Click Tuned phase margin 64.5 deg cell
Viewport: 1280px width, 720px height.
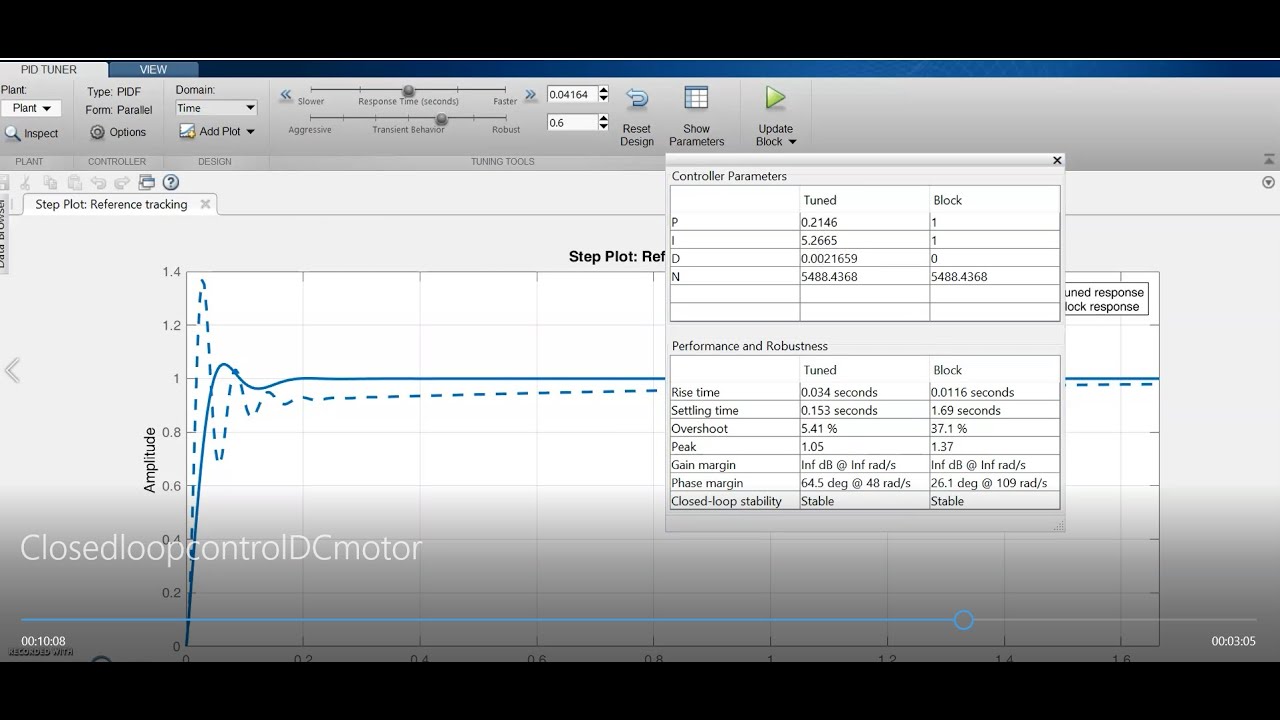pos(864,482)
